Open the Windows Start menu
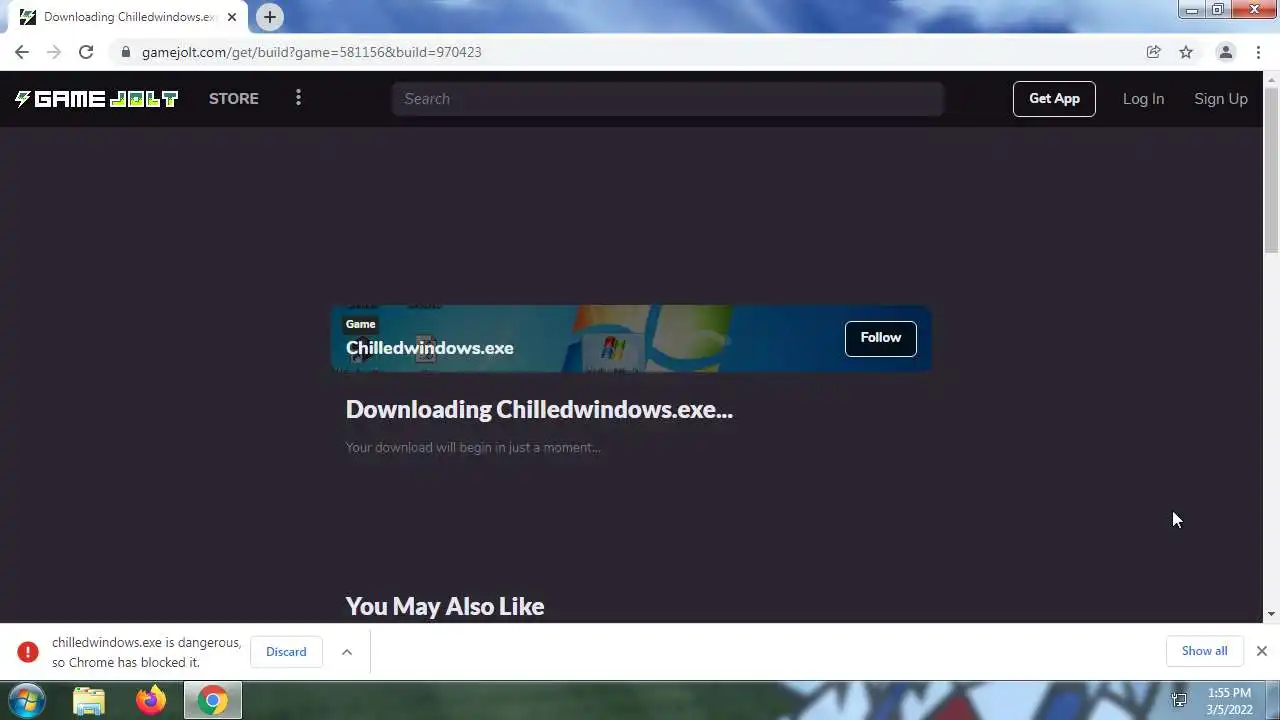The height and width of the screenshot is (720, 1280). click(27, 700)
